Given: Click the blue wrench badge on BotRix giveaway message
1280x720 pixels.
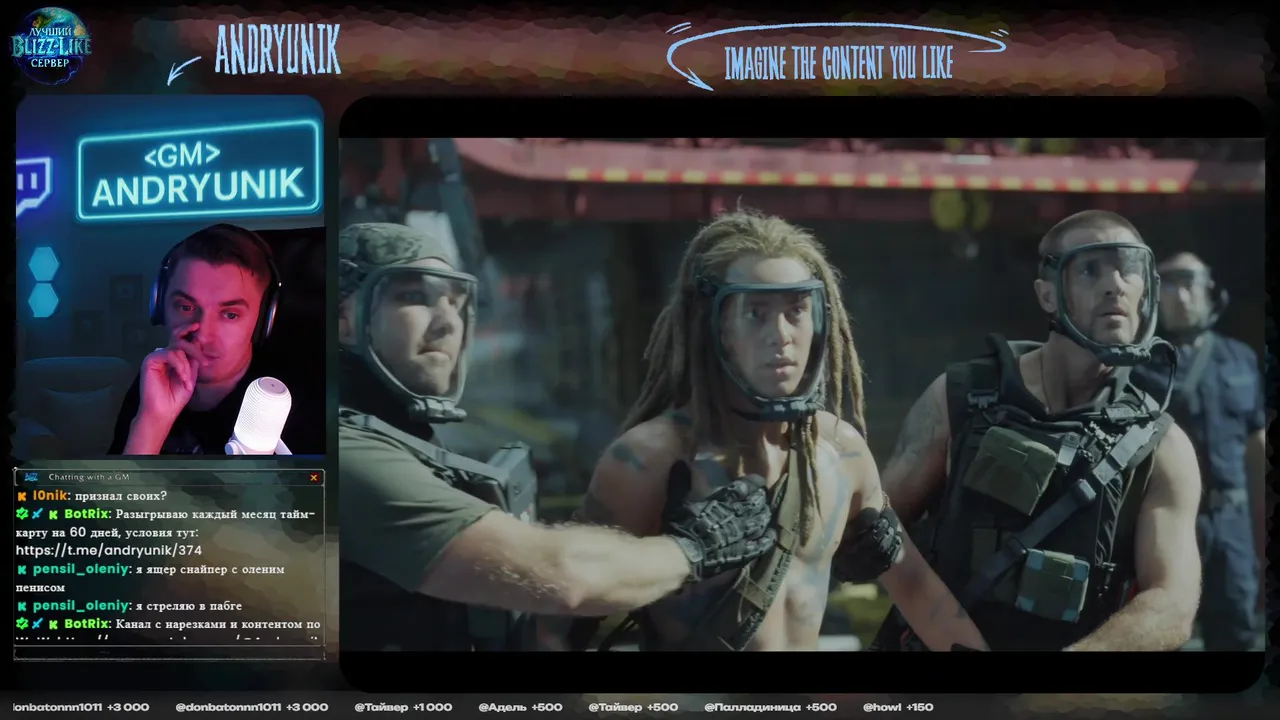Looking at the screenshot, I should coord(37,514).
